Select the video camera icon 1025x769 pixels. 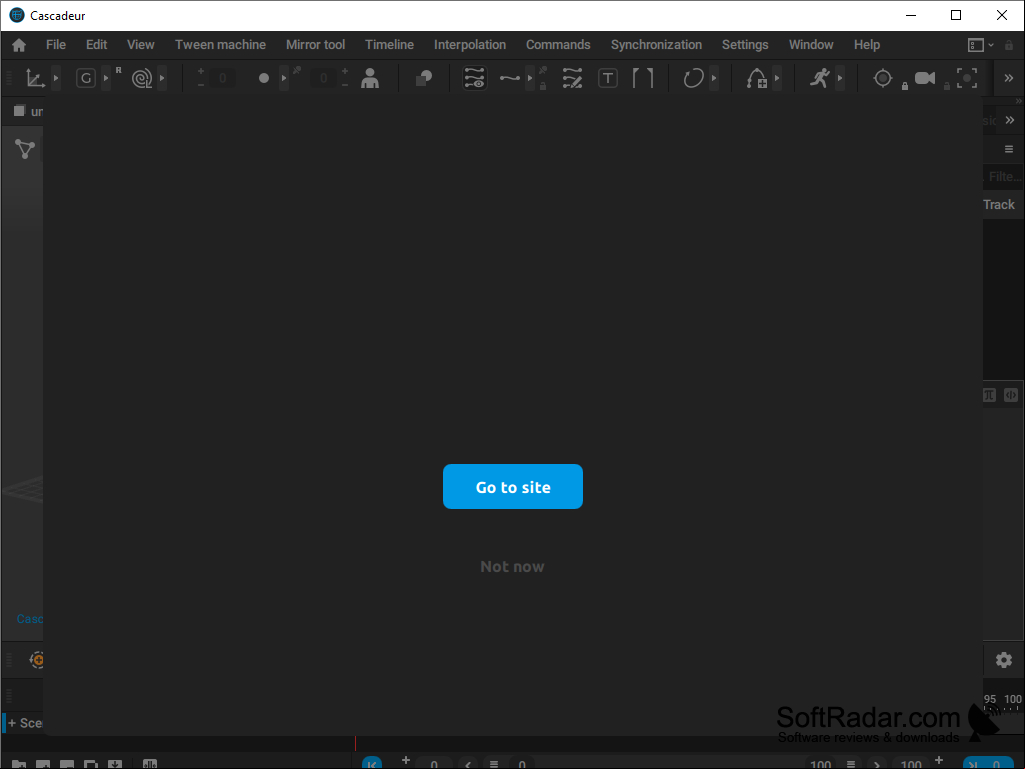point(924,78)
